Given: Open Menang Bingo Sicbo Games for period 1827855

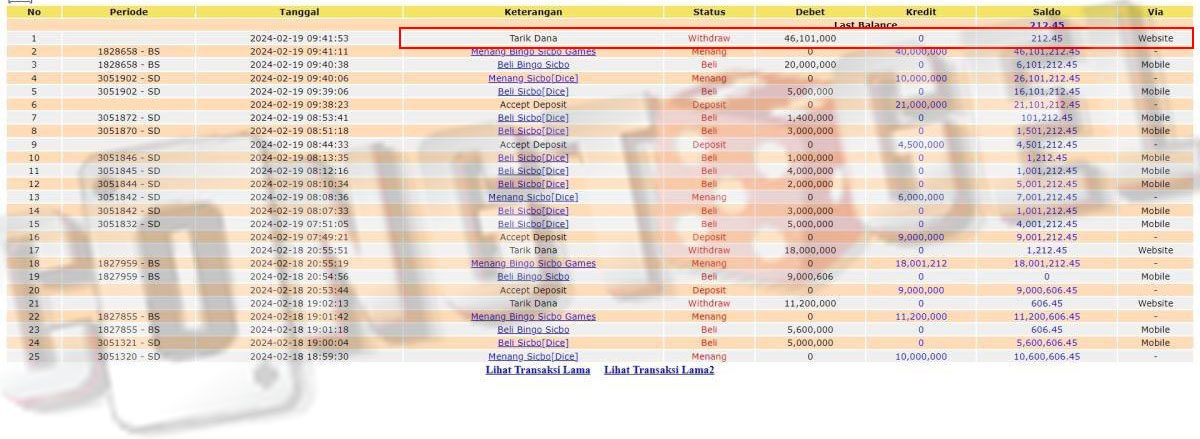Looking at the screenshot, I should coord(533,316).
